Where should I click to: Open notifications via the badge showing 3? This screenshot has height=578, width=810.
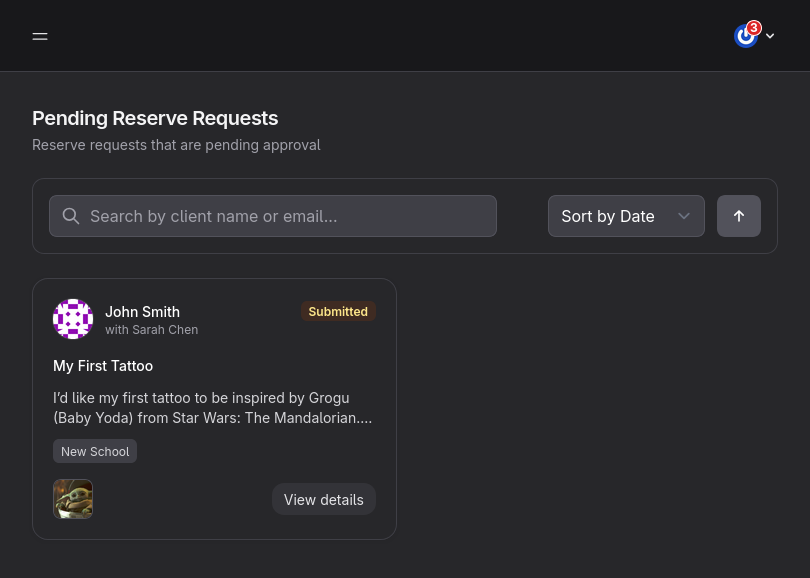coord(753,28)
